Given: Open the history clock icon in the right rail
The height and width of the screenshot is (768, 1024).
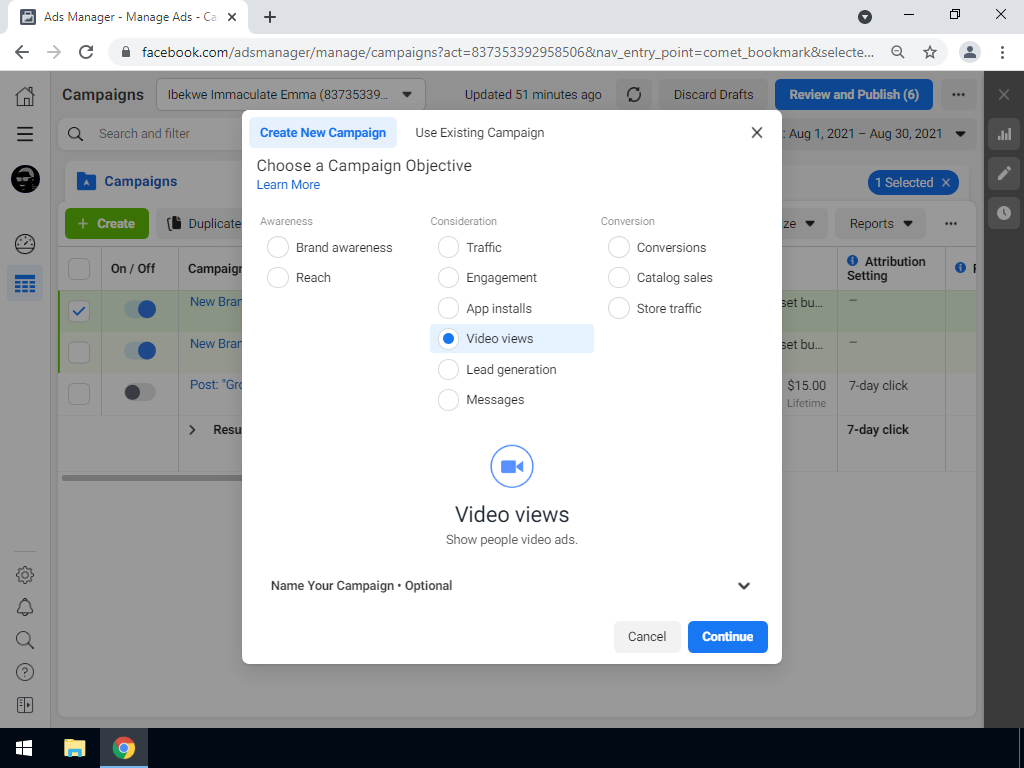Looking at the screenshot, I should coord(1004,212).
